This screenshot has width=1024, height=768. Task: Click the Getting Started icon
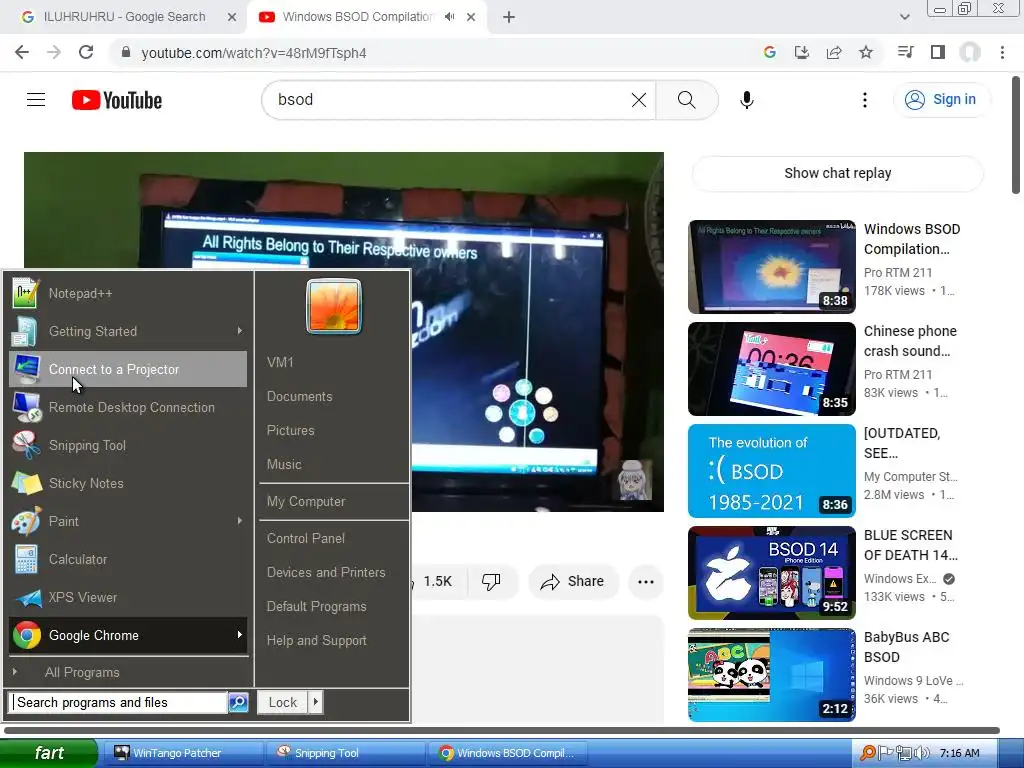point(25,331)
